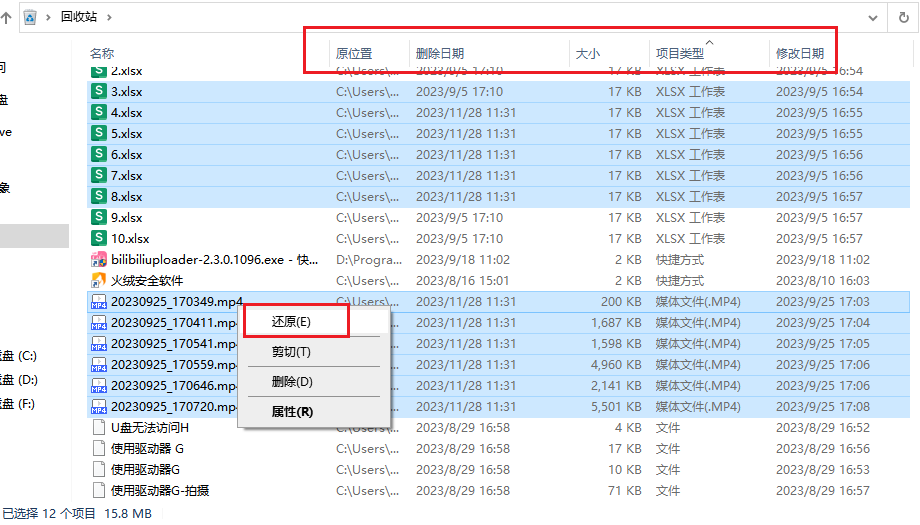Click the 火绒安全软件 shortcut icon

click(x=99, y=280)
